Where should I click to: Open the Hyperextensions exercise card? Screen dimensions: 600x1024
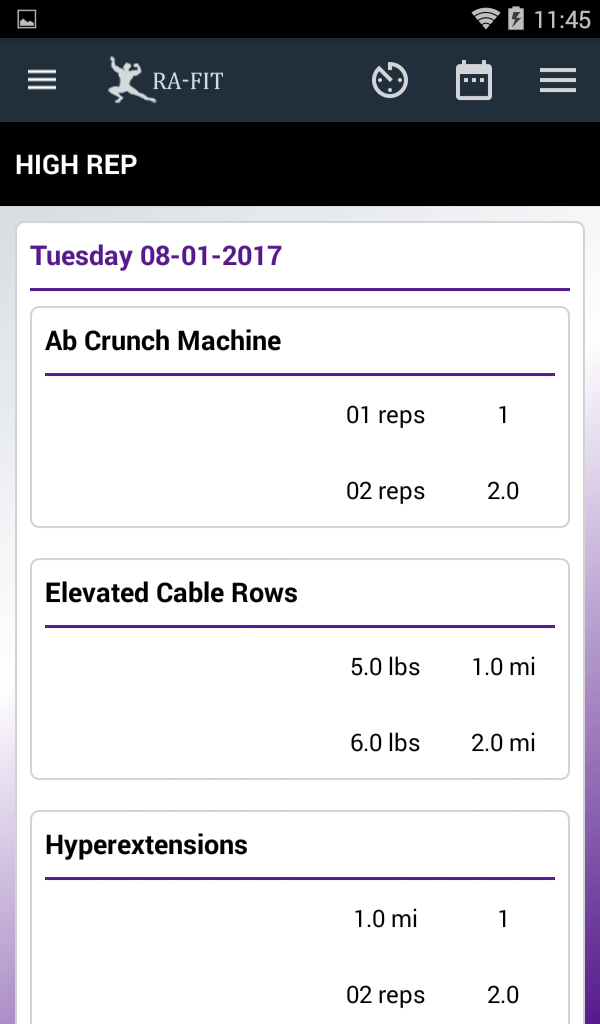pos(146,845)
